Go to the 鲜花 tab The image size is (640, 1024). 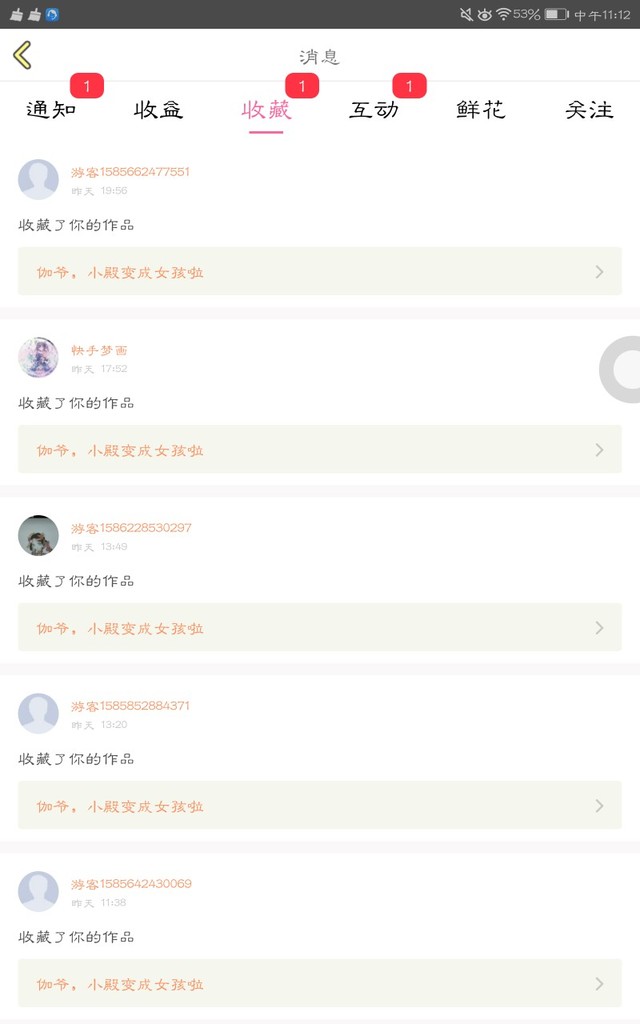pyautogui.click(x=481, y=110)
